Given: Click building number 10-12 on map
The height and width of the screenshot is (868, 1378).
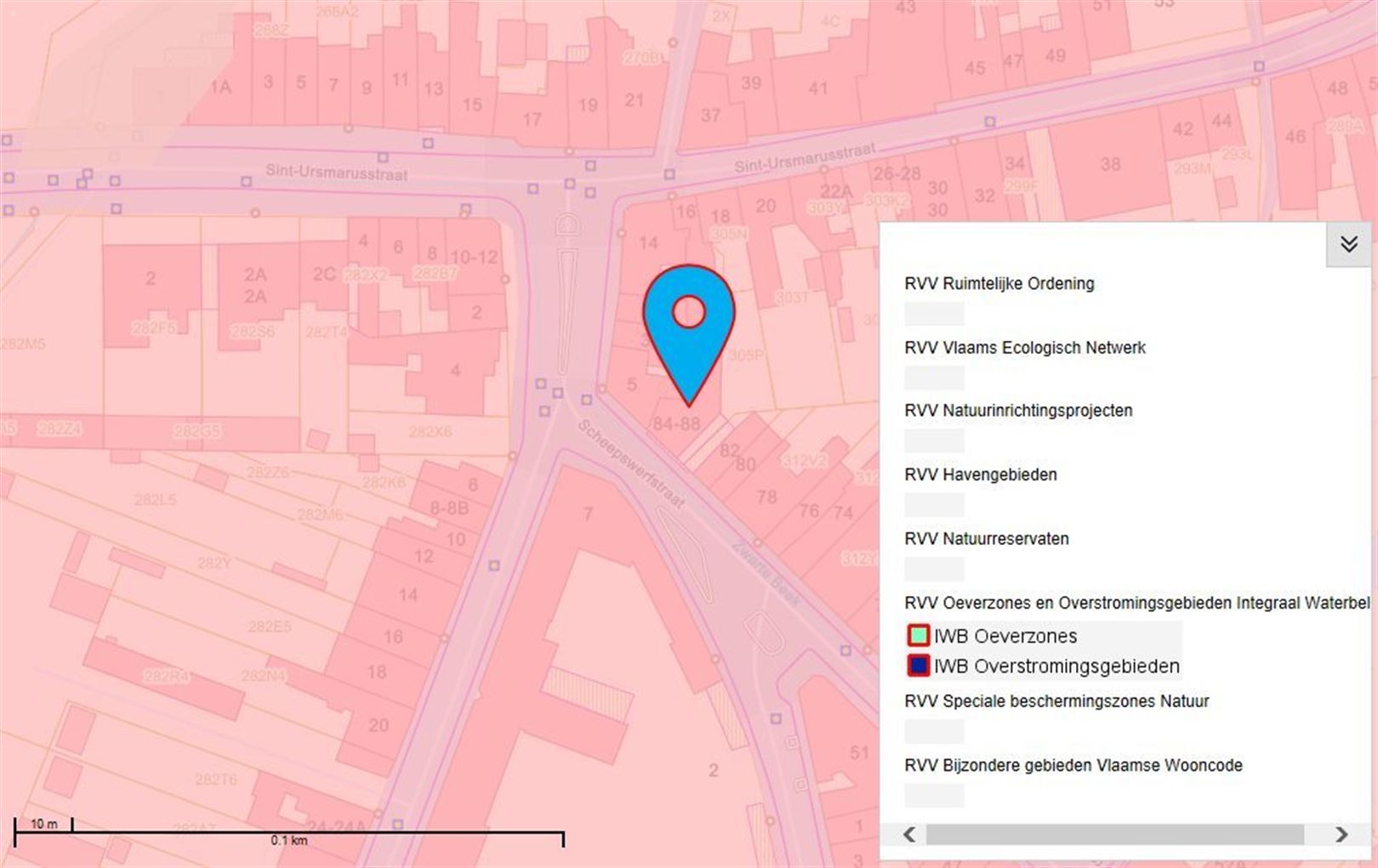Looking at the screenshot, I should (474, 257).
